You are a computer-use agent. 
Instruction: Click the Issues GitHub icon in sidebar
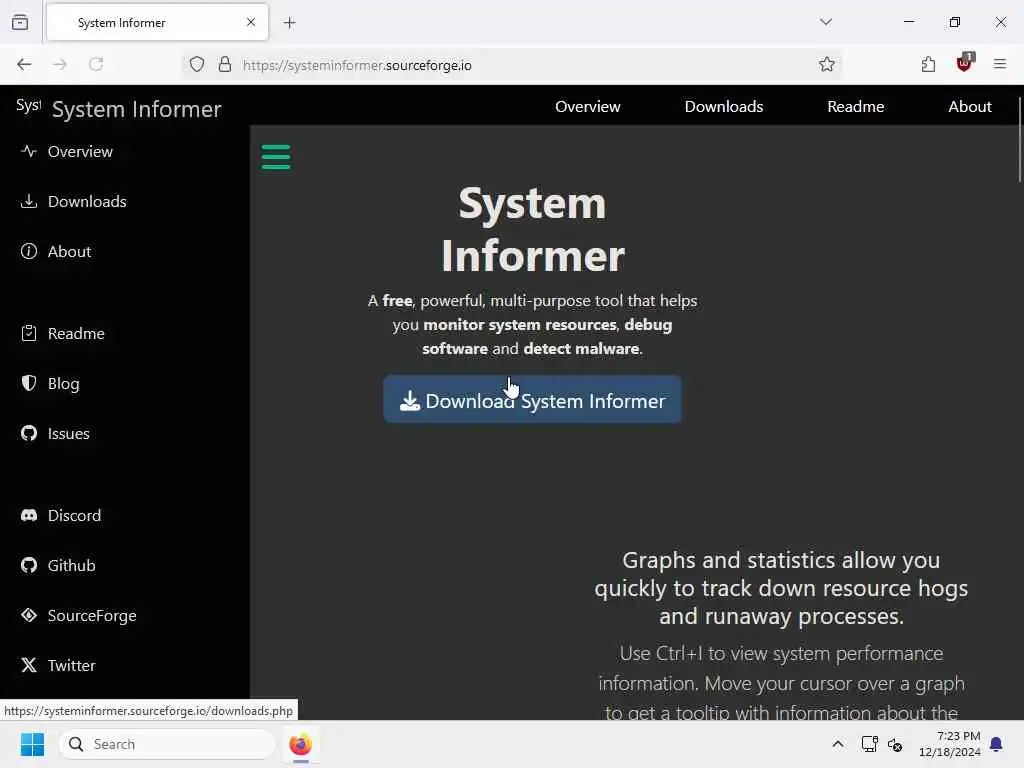(29, 433)
